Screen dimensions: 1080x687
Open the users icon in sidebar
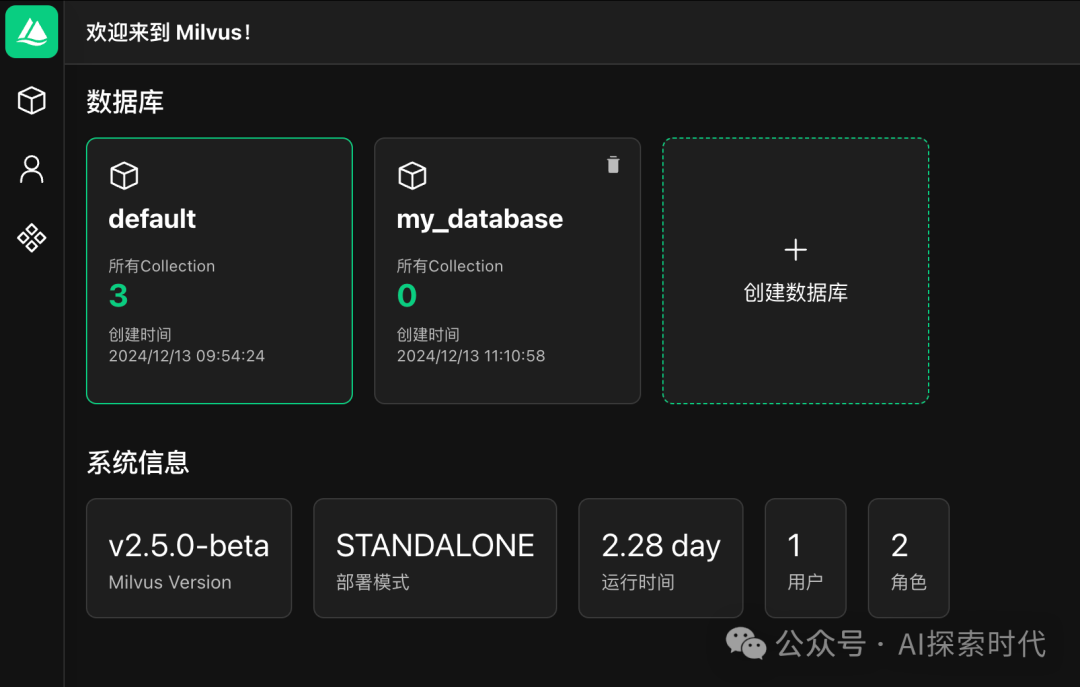(x=32, y=170)
